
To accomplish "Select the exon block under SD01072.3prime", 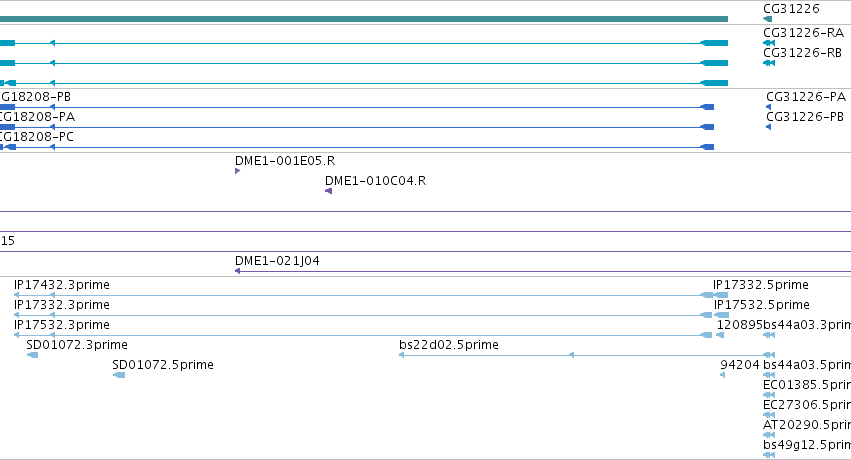I will point(33,355).
